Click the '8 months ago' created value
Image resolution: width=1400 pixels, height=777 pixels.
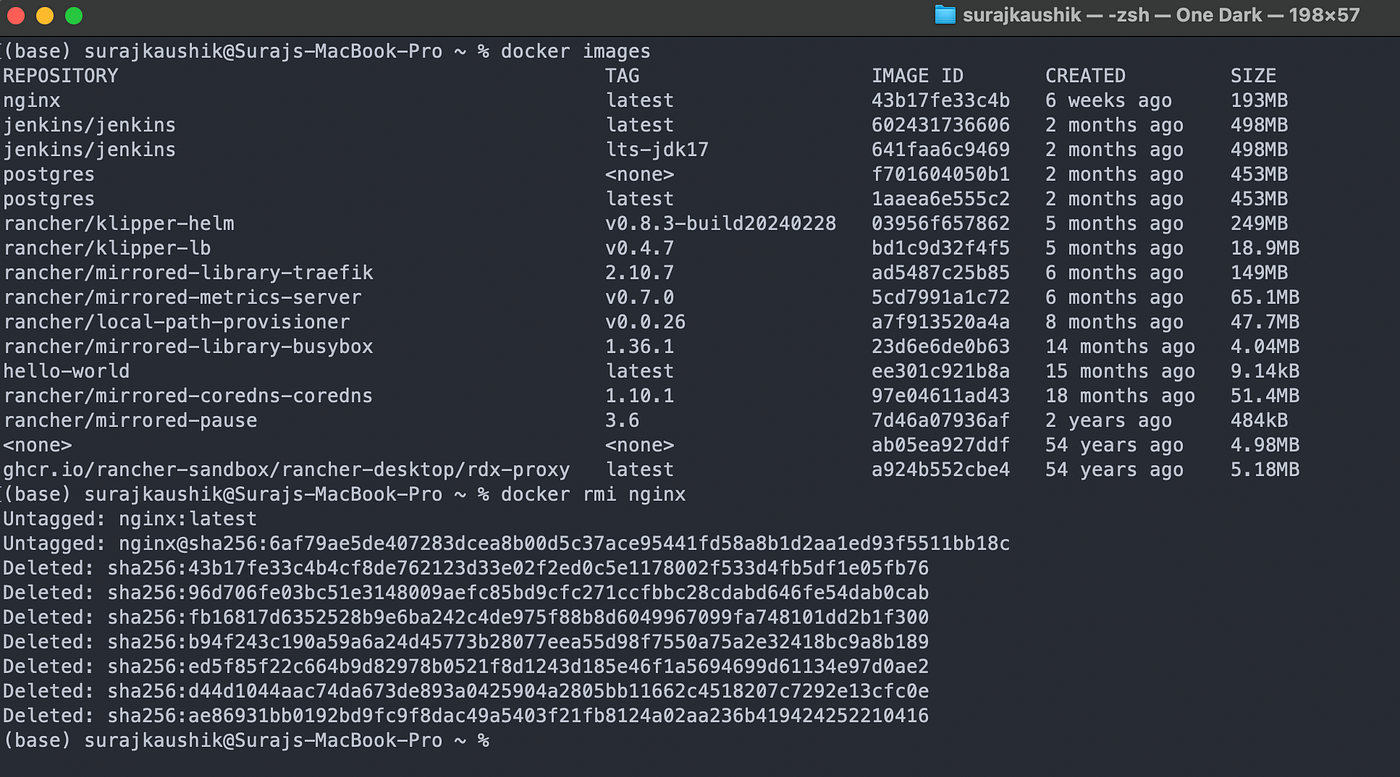tap(1114, 322)
